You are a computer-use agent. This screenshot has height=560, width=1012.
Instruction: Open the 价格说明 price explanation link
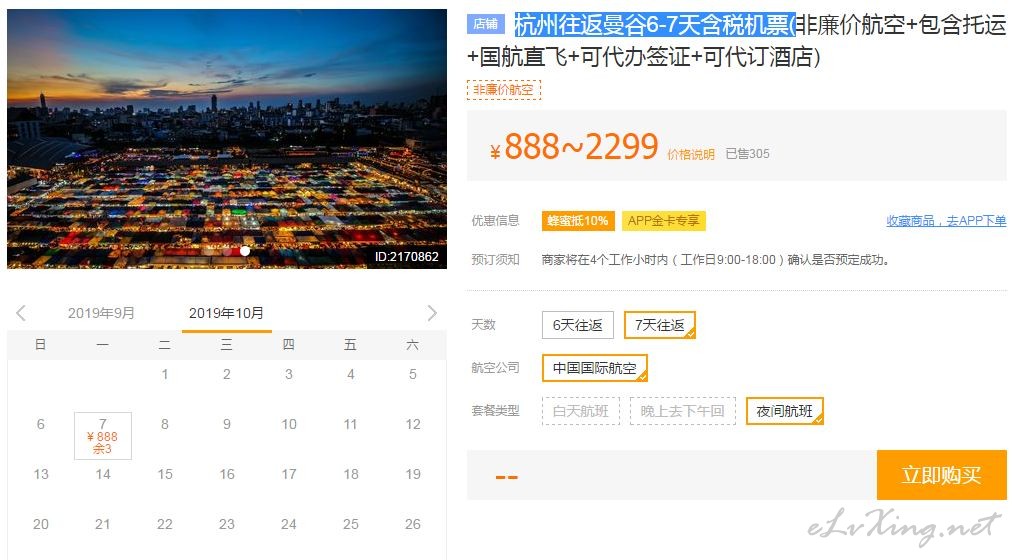tap(691, 154)
